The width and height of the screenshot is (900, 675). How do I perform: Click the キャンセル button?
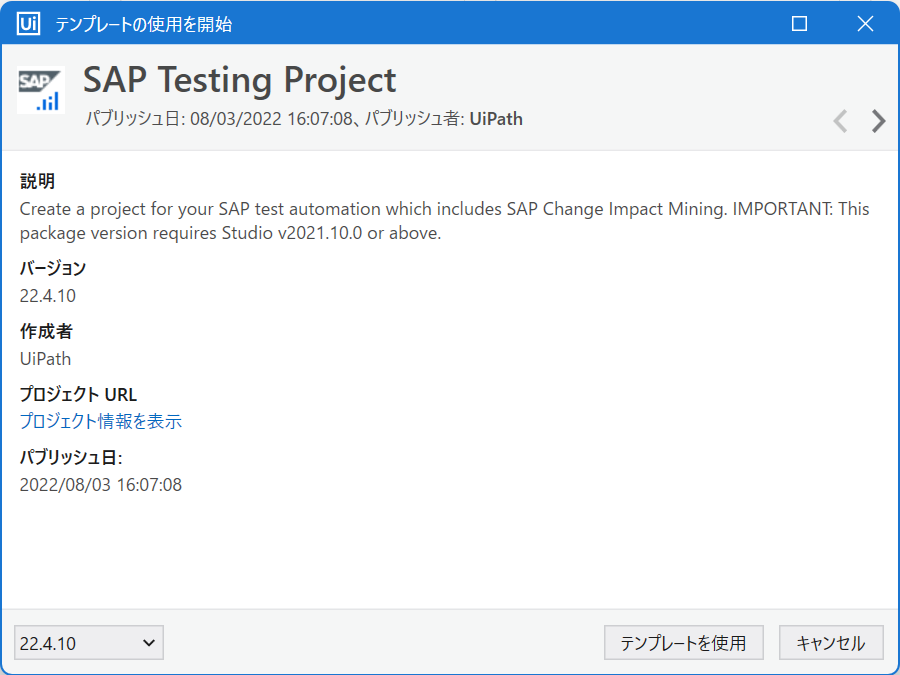831,643
